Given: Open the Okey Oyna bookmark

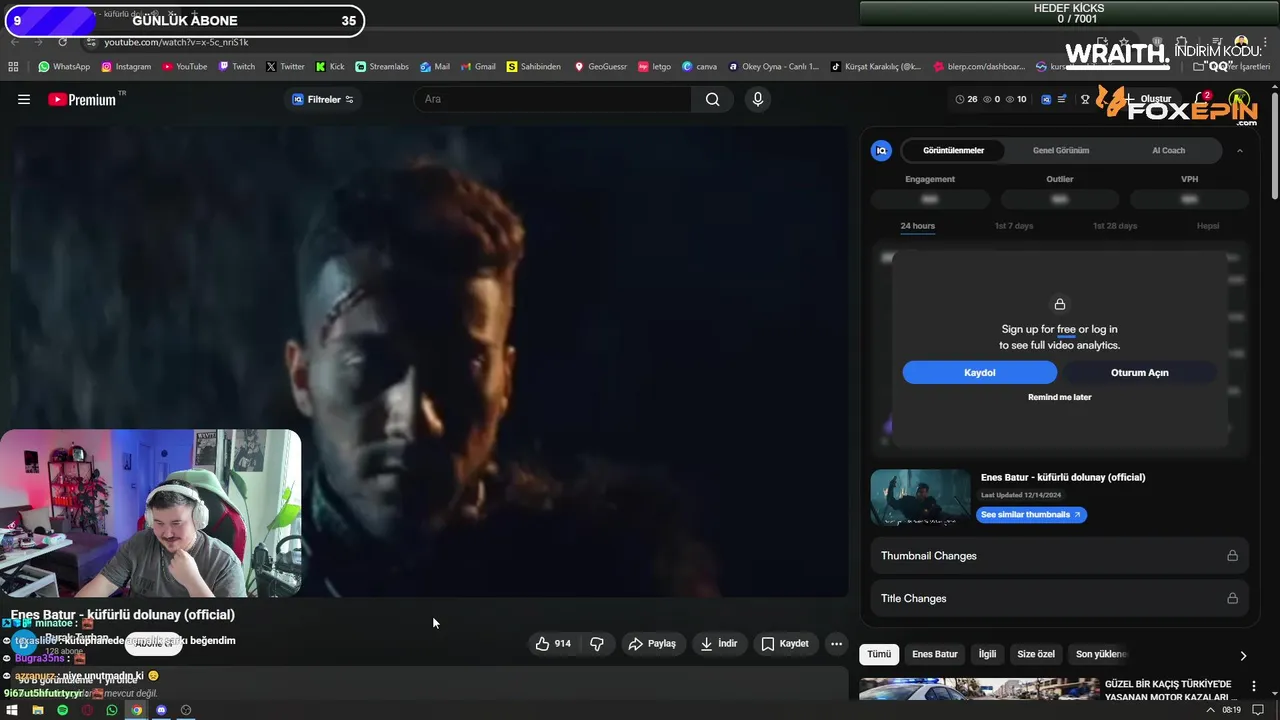Looking at the screenshot, I should point(773,67).
